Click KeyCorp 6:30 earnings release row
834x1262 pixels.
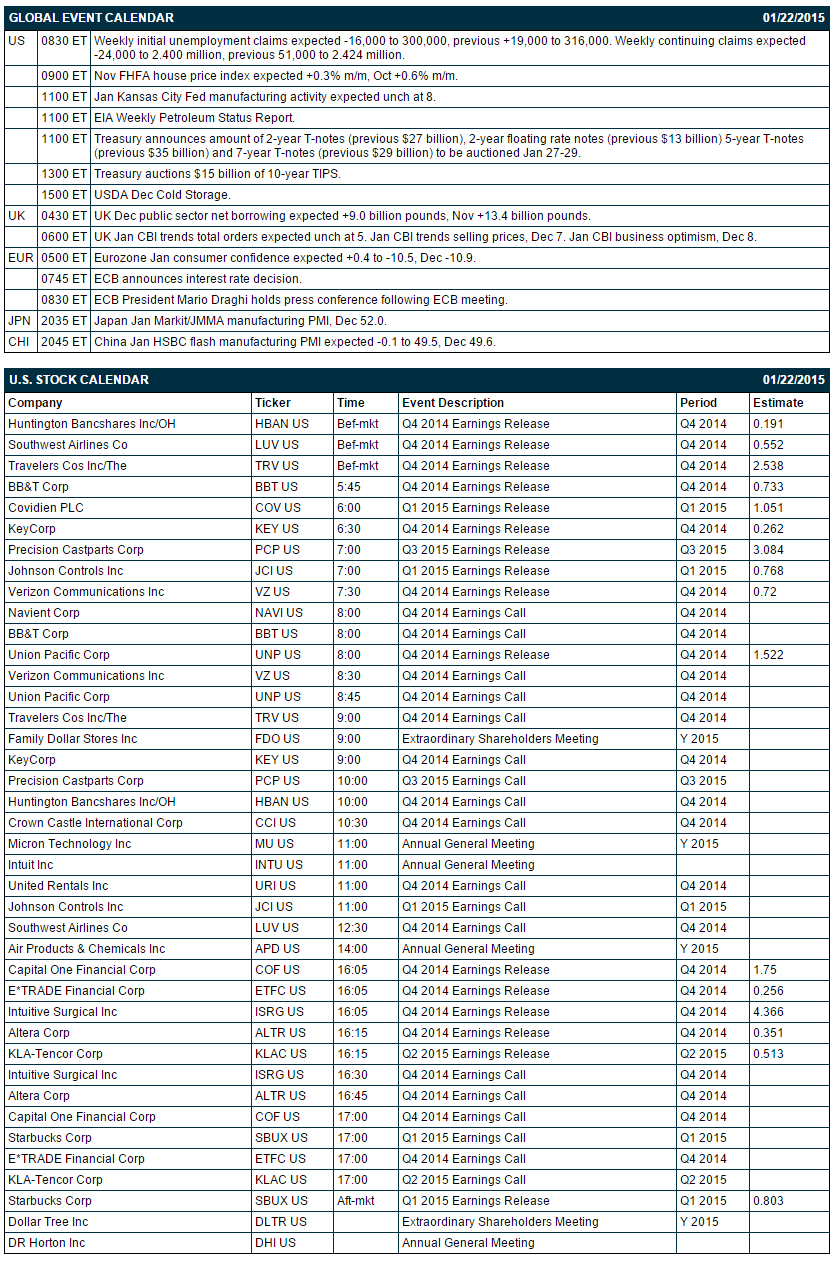[417, 529]
